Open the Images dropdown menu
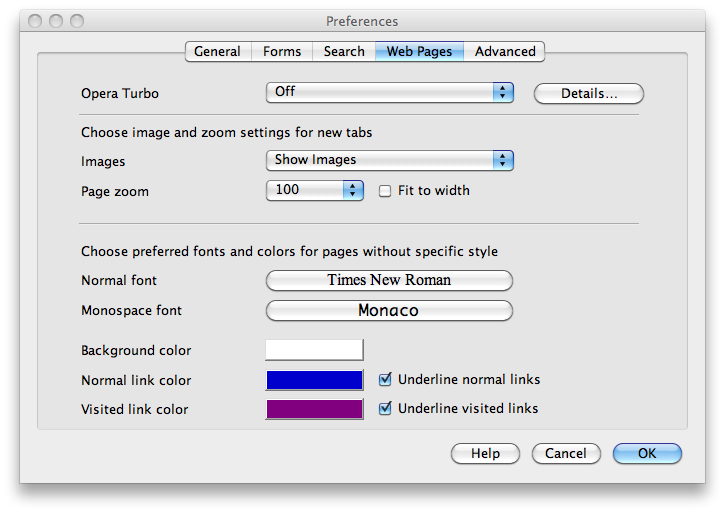Viewport: 725px width, 513px height. point(389,160)
